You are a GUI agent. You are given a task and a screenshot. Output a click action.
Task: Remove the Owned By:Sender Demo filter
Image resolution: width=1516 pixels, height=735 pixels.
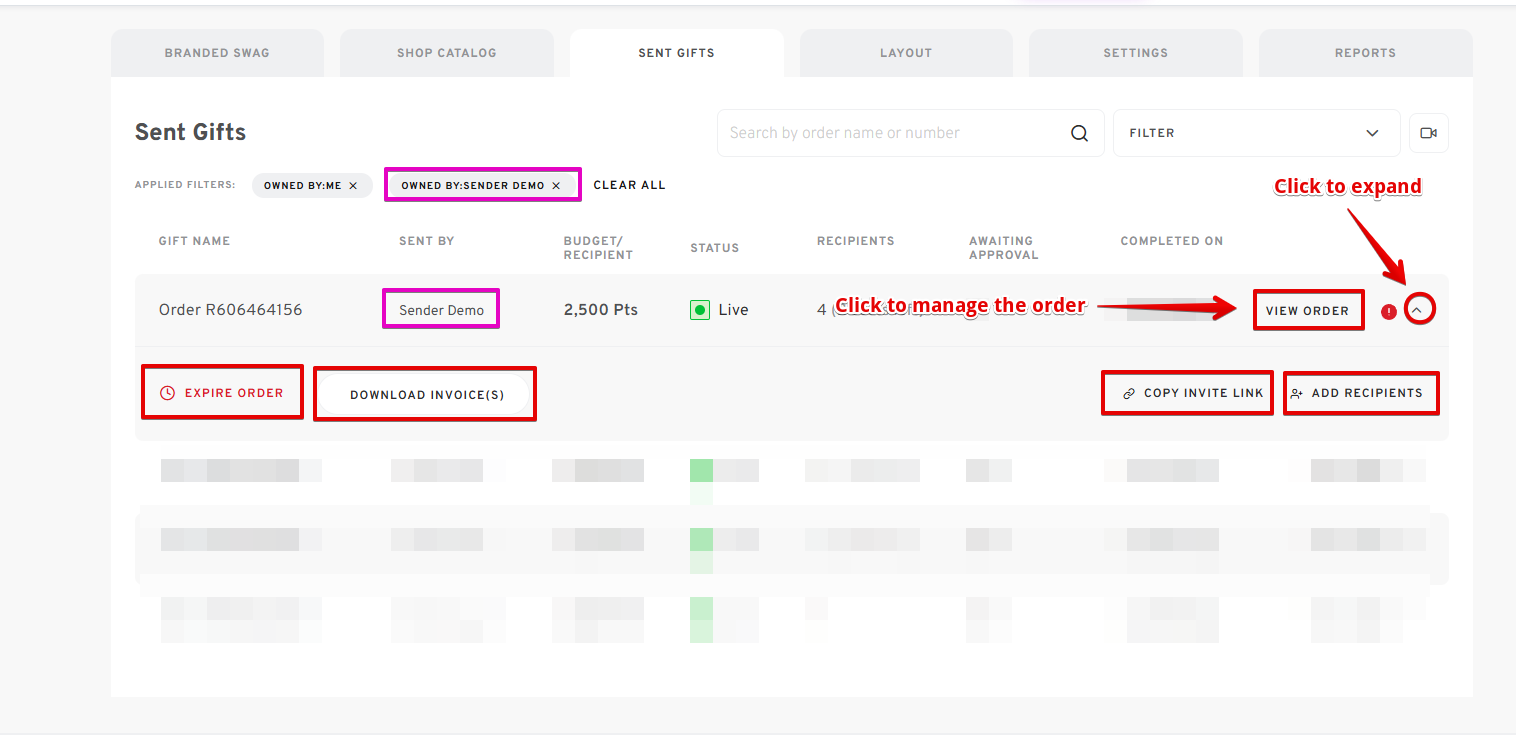point(556,186)
